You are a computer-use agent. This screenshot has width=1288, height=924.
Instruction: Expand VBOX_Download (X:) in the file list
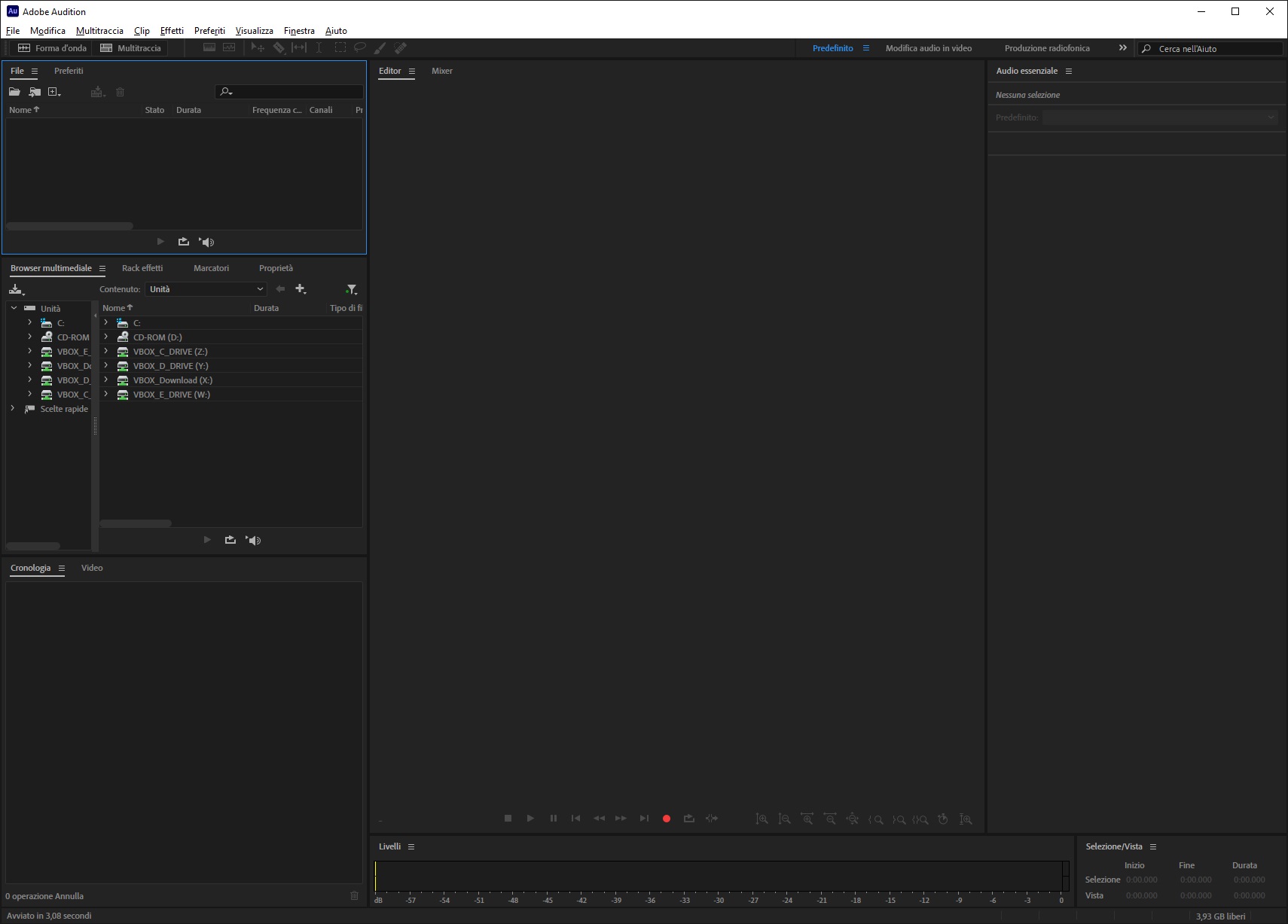click(106, 380)
